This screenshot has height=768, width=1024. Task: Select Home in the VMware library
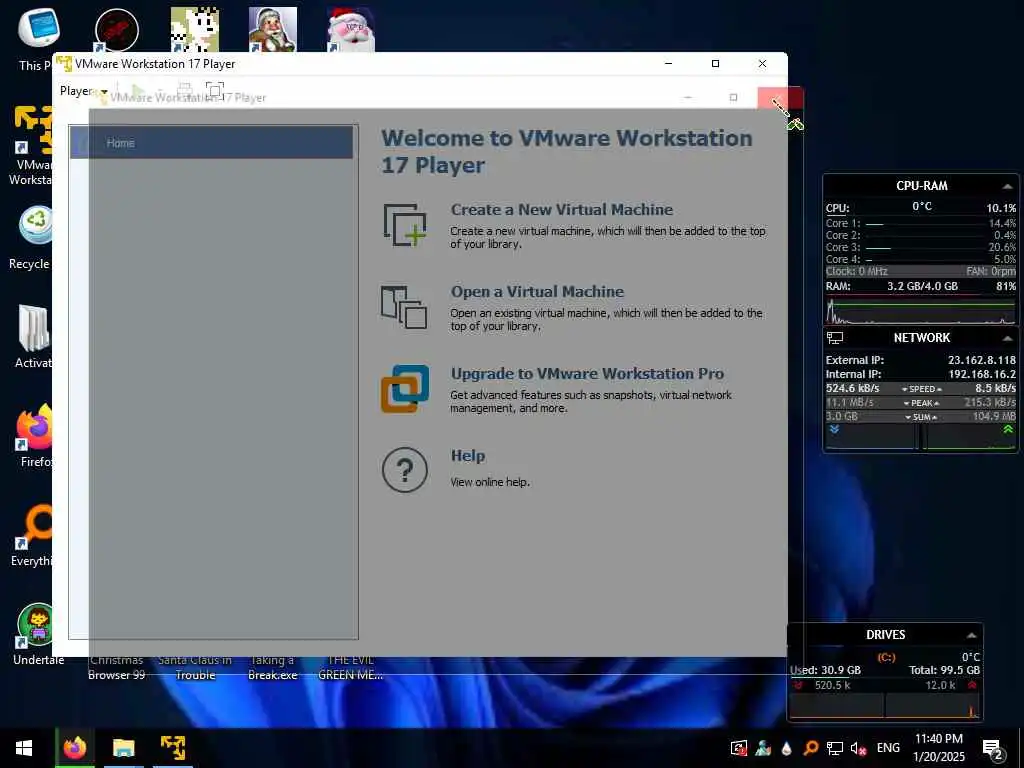pyautogui.click(x=212, y=142)
